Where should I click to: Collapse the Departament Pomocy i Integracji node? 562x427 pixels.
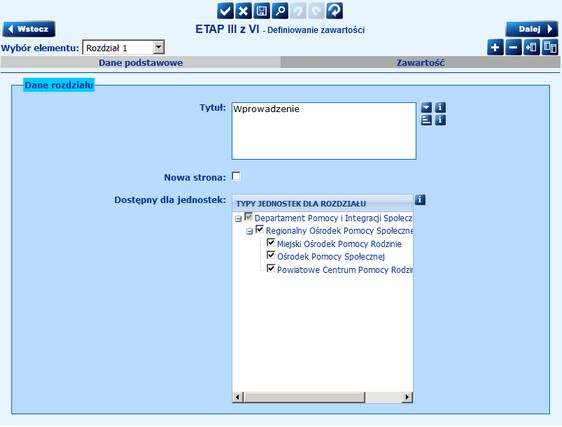(238, 219)
